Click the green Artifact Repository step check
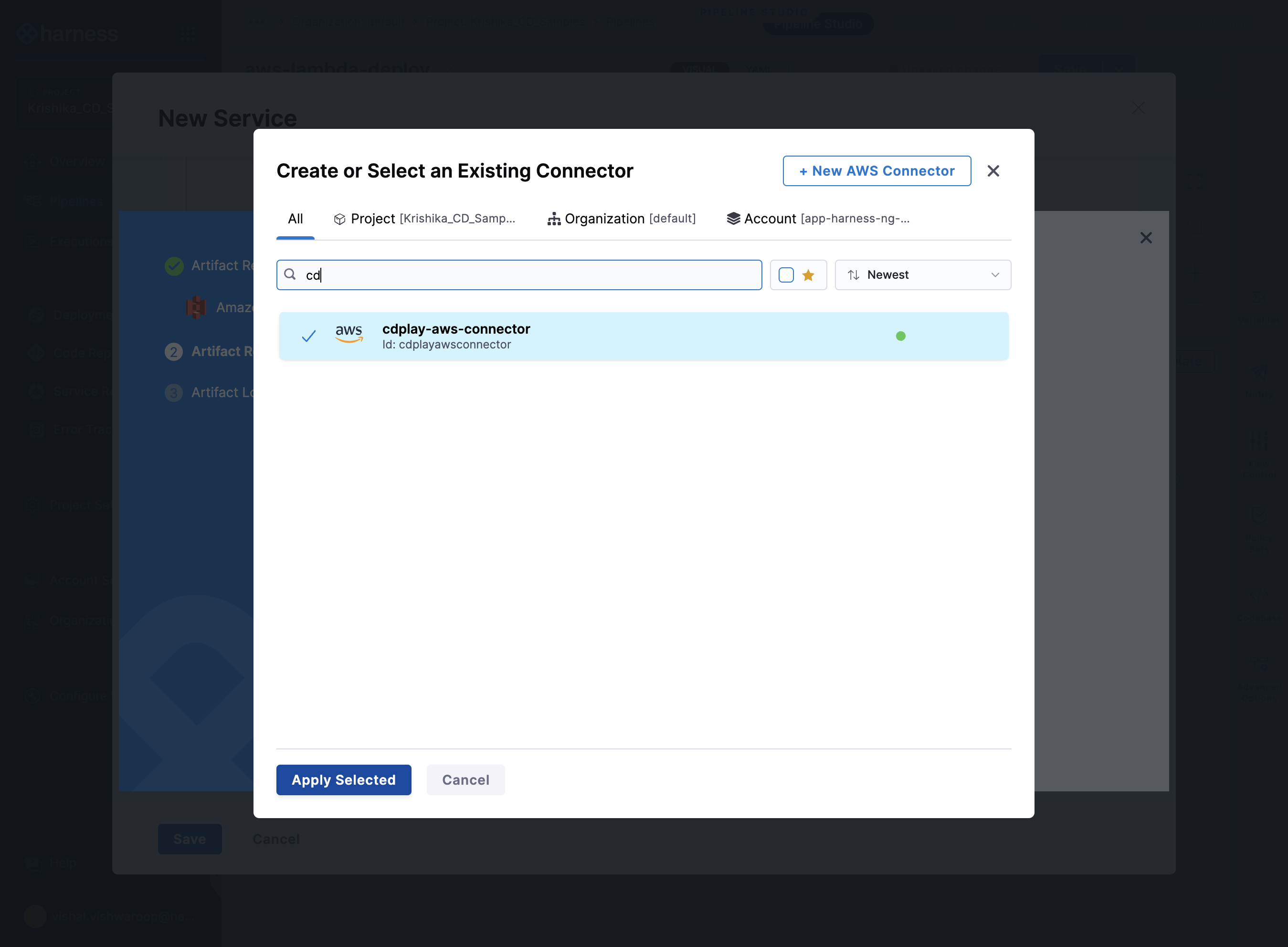Screen dimensions: 1288x947 pyautogui.click(x=174, y=265)
